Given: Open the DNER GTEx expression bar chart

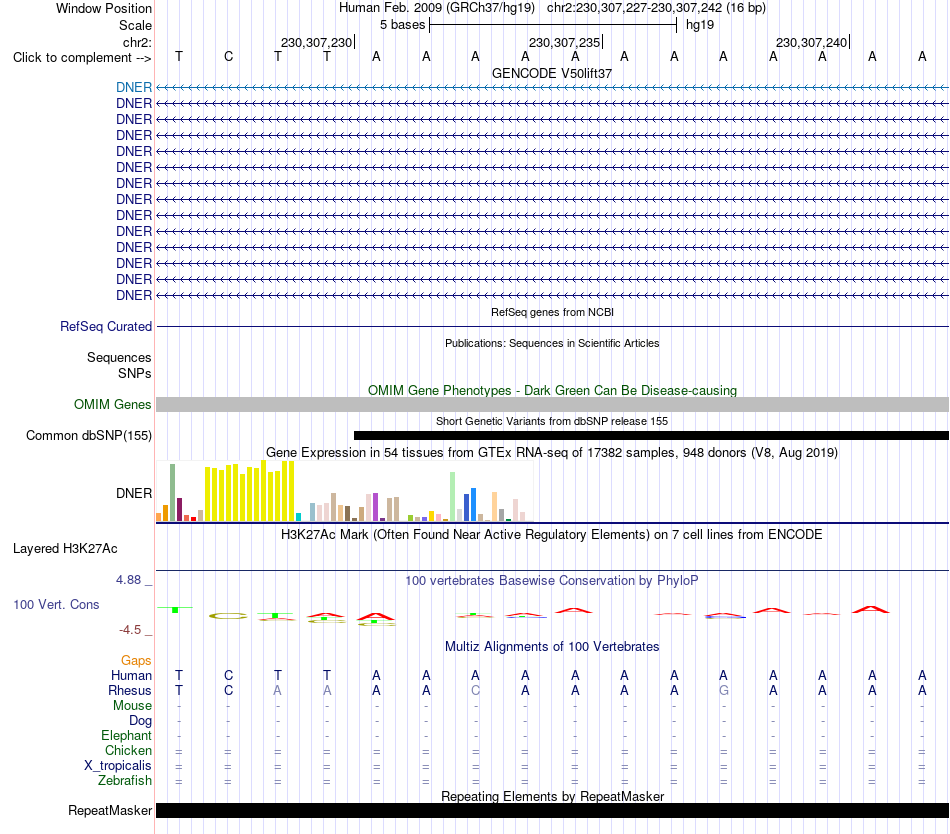Looking at the screenshot, I should tap(344, 491).
